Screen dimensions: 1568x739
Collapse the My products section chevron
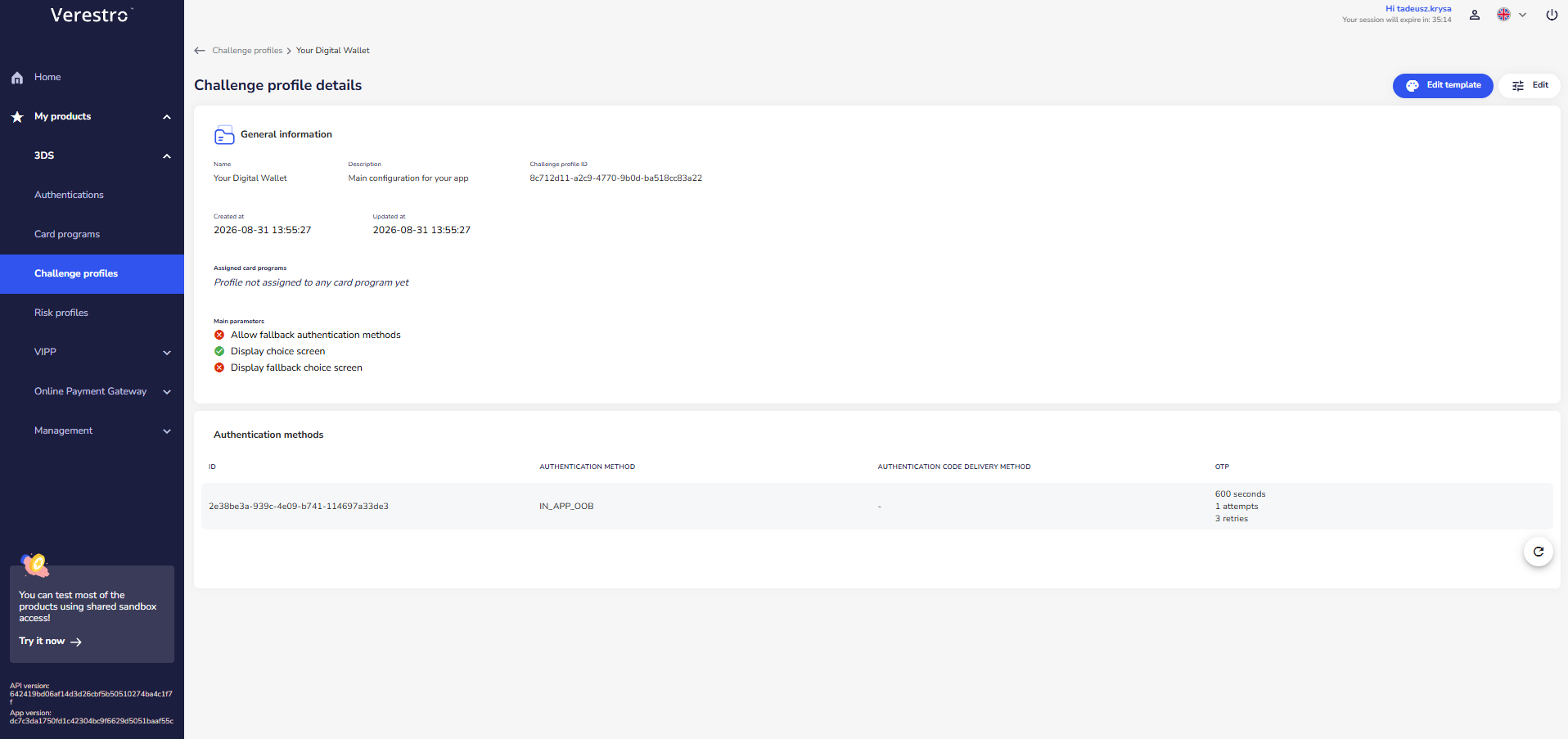[167, 117]
